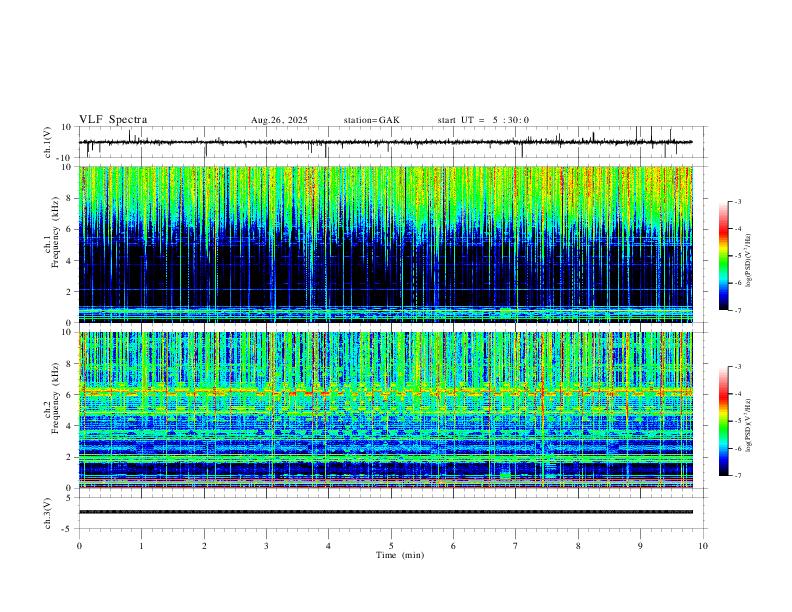Click the time axis tick label '5'
The height and width of the screenshot is (612, 792).
pyautogui.click(x=391, y=546)
